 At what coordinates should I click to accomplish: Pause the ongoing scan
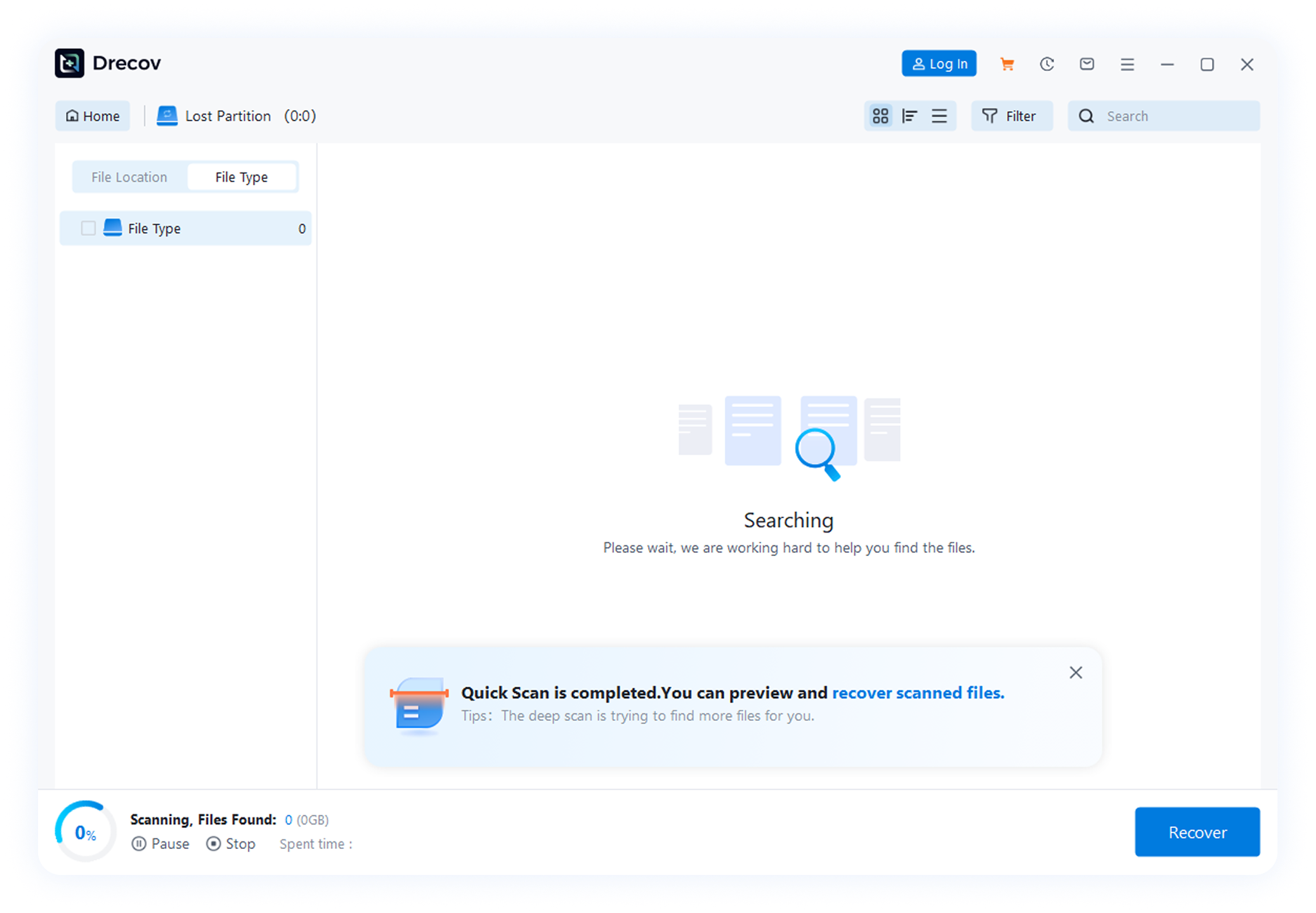pos(160,844)
